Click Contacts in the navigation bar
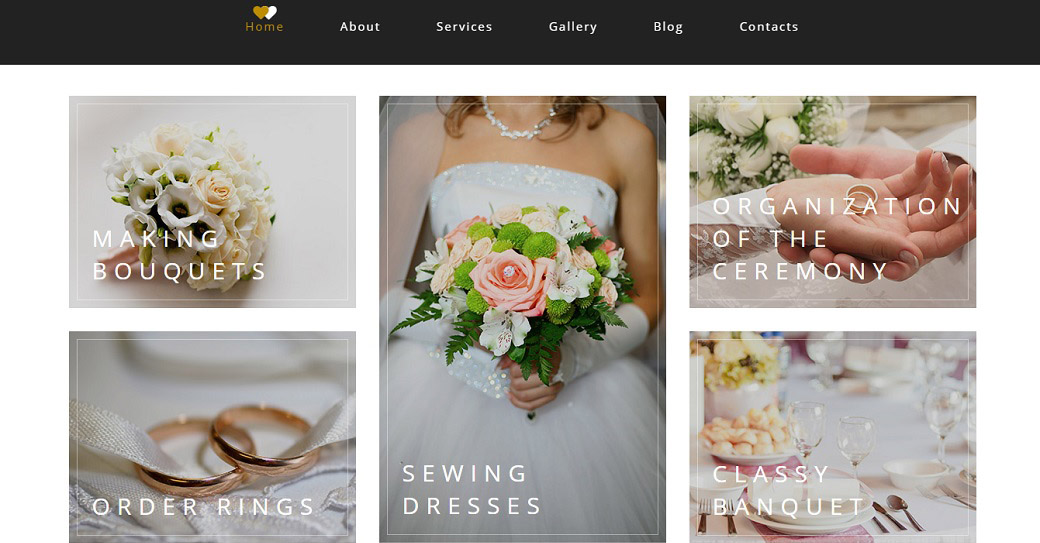 (768, 27)
